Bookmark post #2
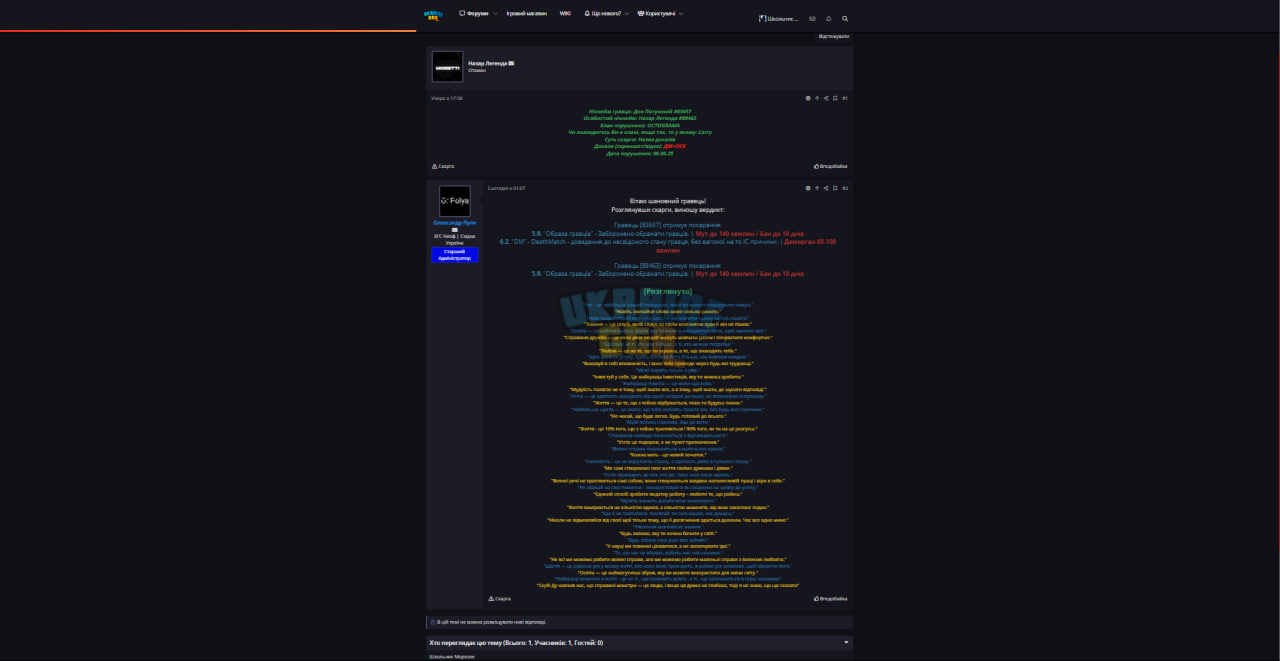This screenshot has width=1280, height=661. click(835, 188)
